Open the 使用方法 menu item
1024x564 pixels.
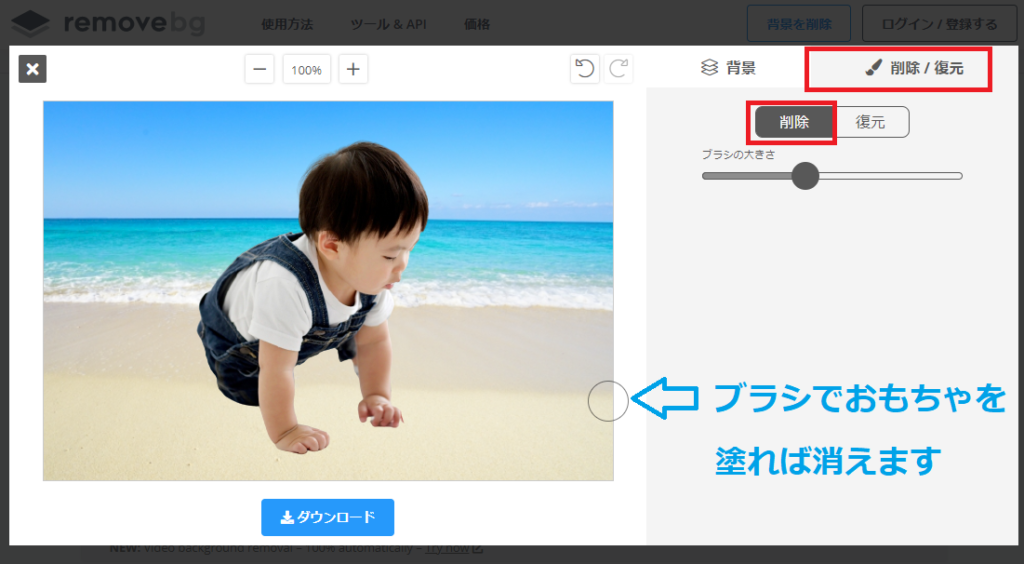tap(287, 24)
